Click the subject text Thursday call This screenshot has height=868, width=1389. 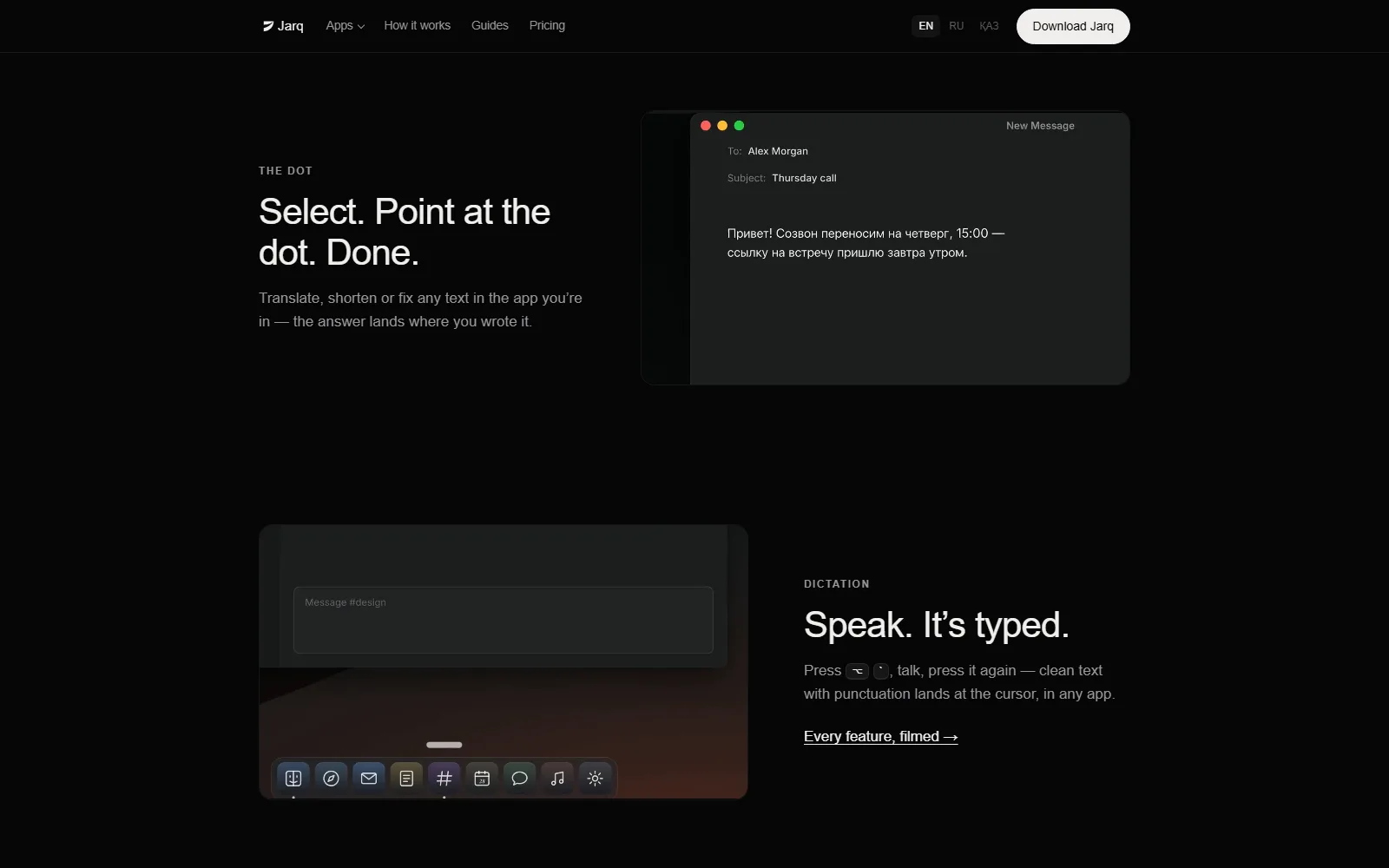click(804, 178)
